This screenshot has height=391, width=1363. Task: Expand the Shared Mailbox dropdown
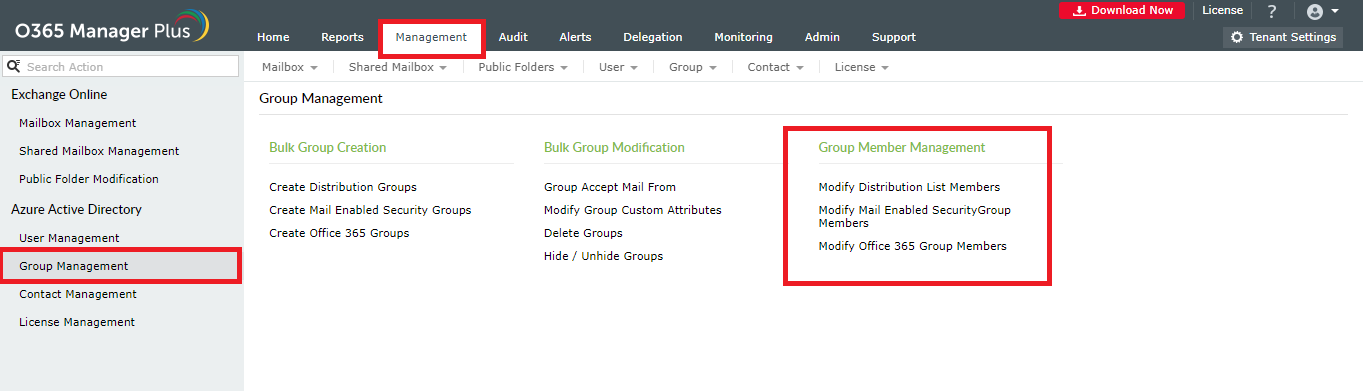397,67
